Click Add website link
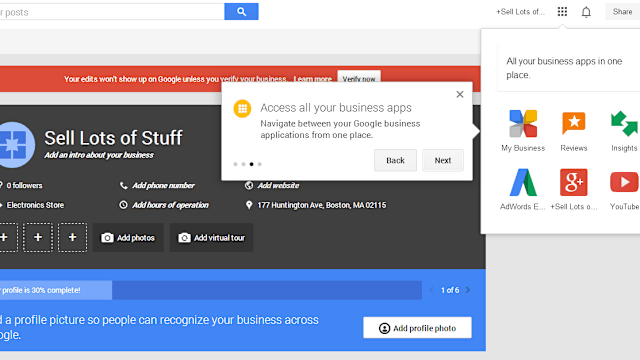 (x=278, y=186)
